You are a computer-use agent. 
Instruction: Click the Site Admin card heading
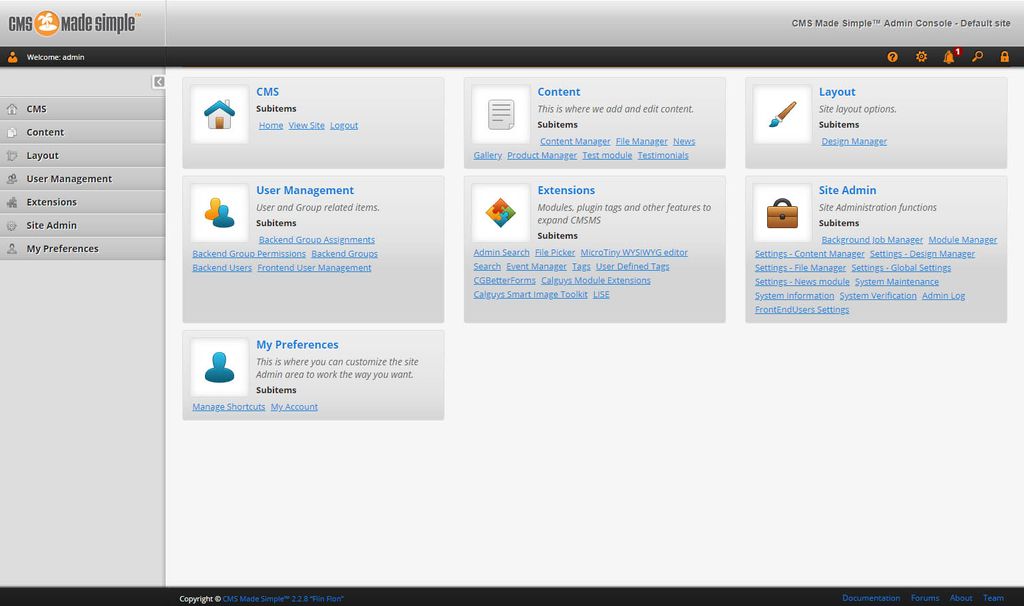[847, 190]
